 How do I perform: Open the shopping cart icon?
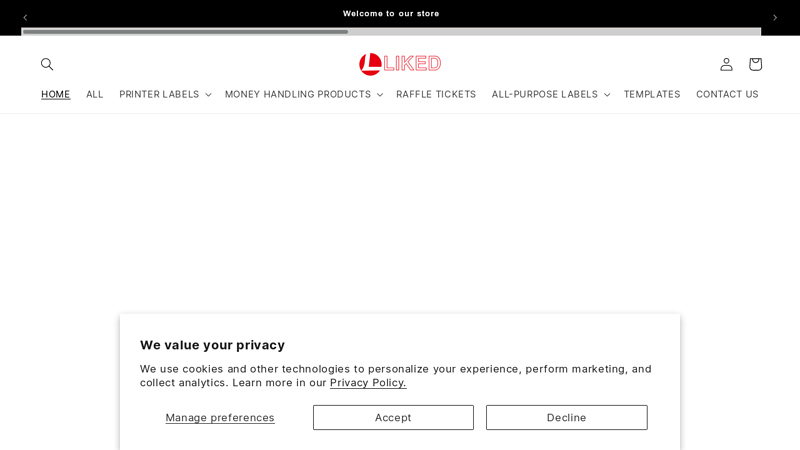755,64
